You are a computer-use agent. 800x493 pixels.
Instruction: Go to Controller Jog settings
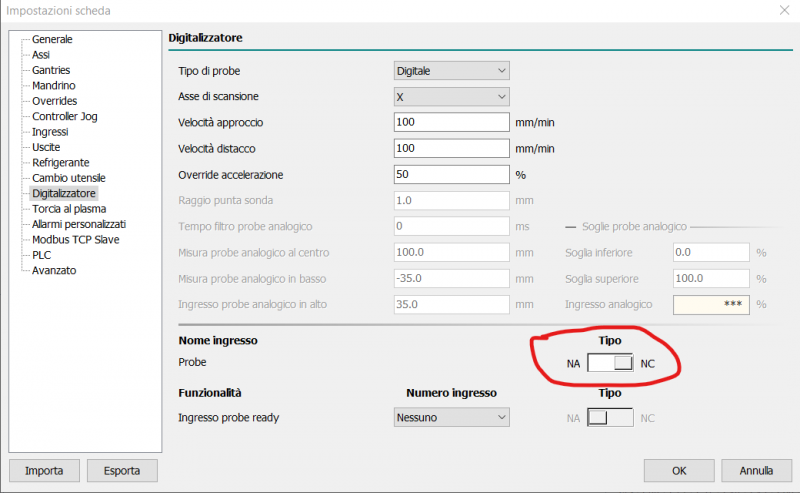pyautogui.click(x=65, y=117)
